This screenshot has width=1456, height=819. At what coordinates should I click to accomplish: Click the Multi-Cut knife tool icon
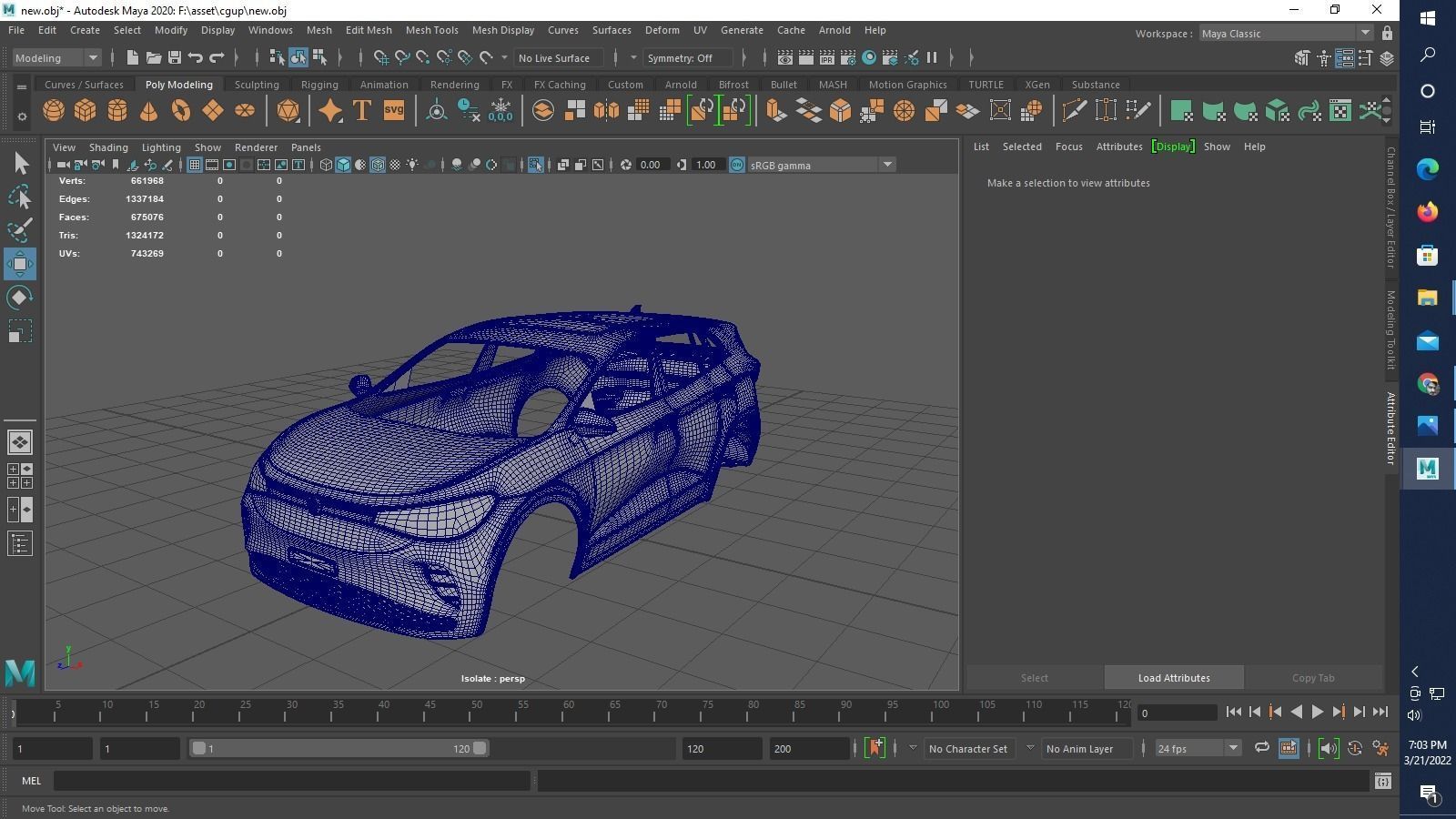tap(1075, 111)
